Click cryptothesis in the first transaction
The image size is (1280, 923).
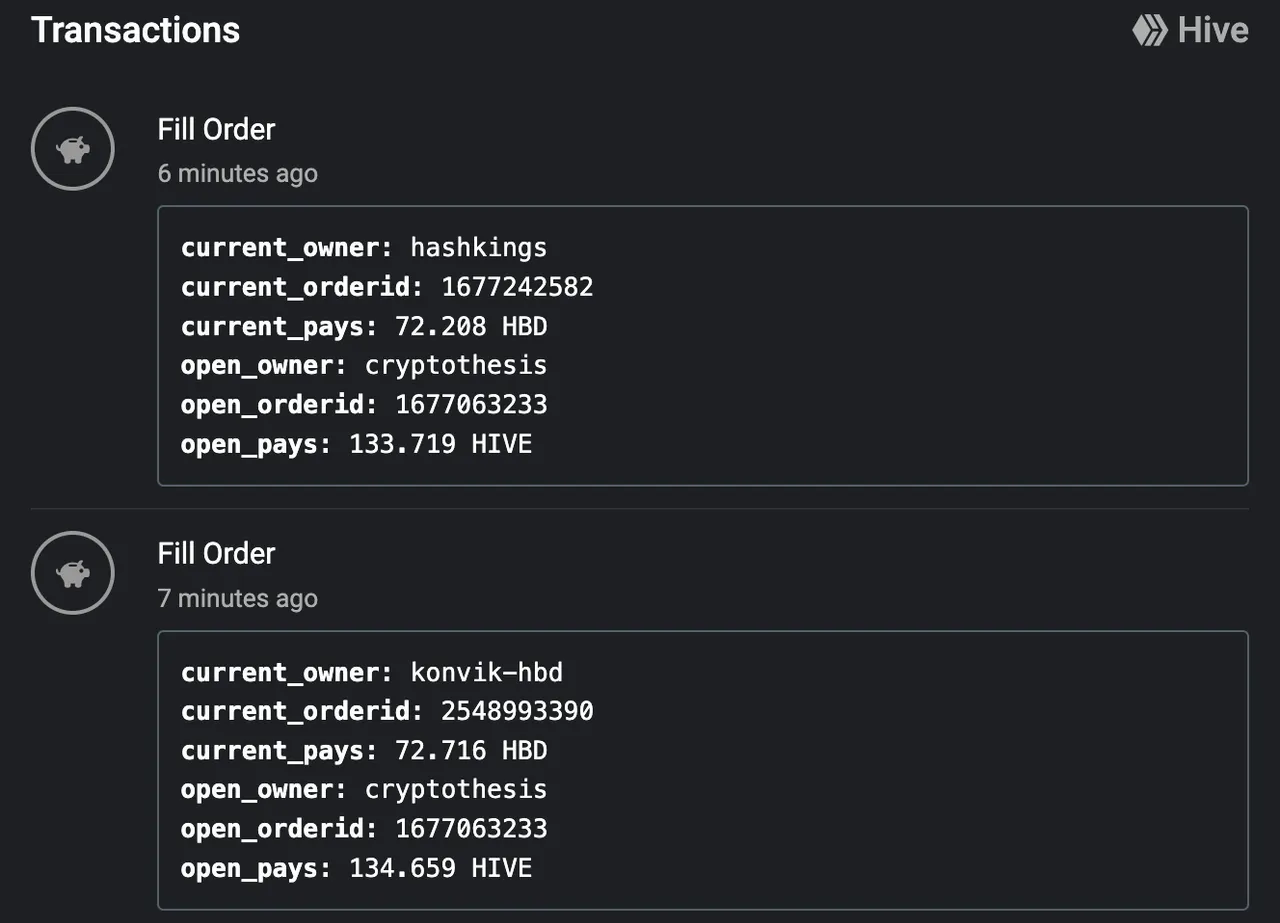pos(456,365)
